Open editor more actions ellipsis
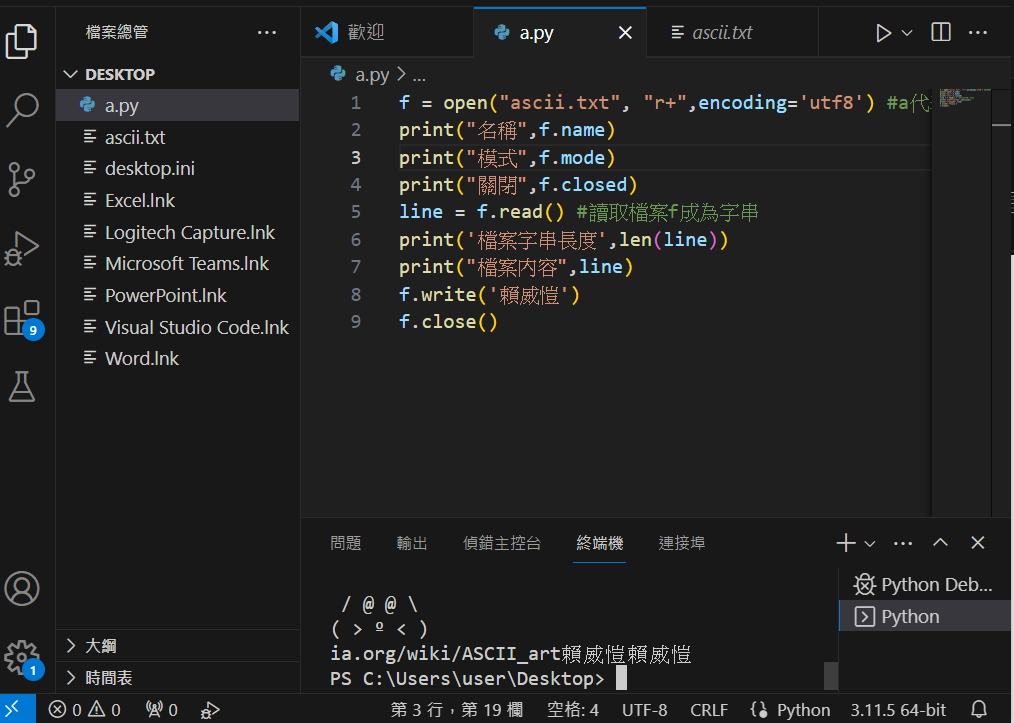The width and height of the screenshot is (1014, 723). pyautogui.click(x=977, y=32)
